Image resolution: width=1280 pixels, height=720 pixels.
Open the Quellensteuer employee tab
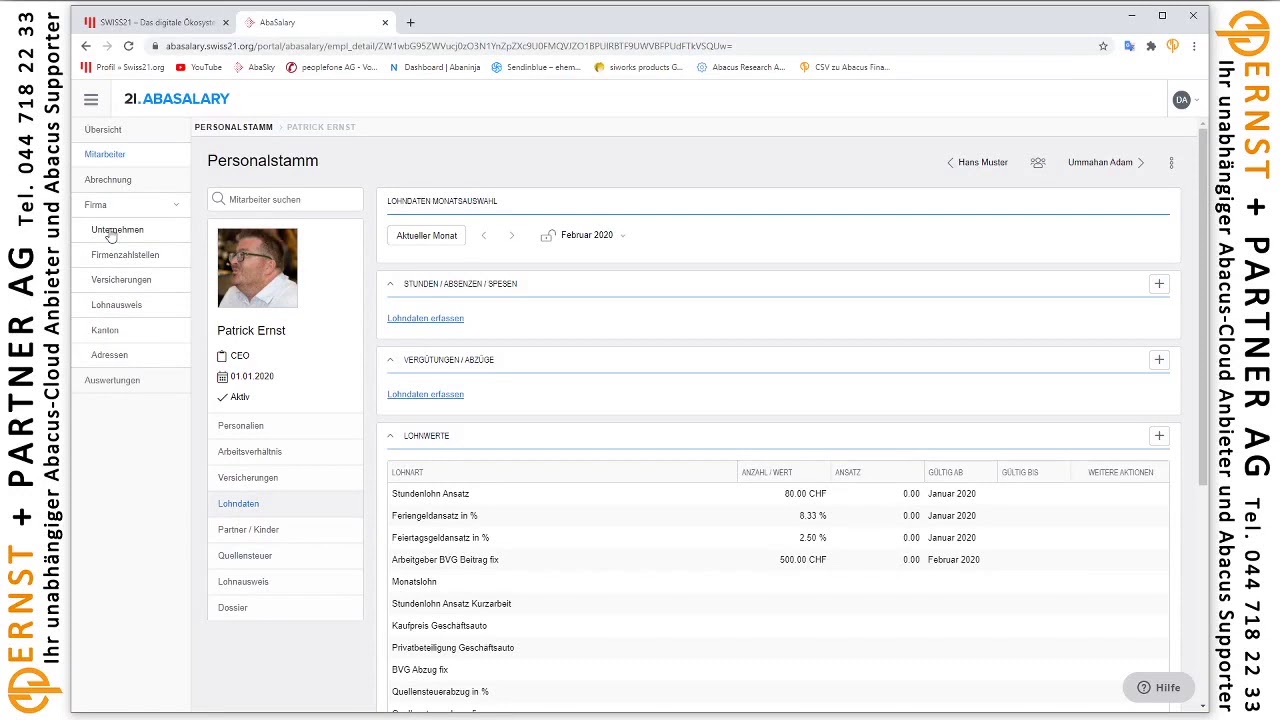[x=285, y=556]
